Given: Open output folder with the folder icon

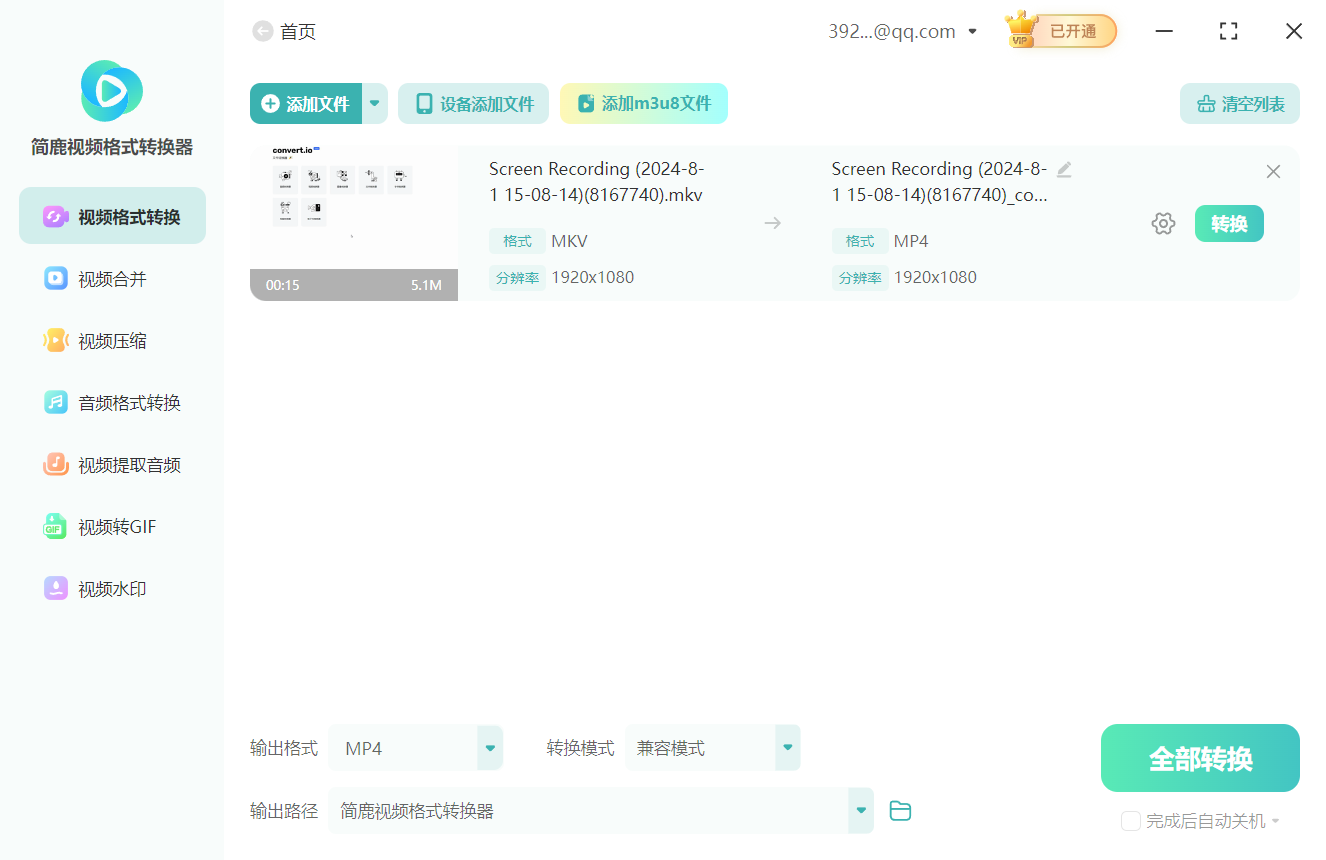Looking at the screenshot, I should (899, 811).
